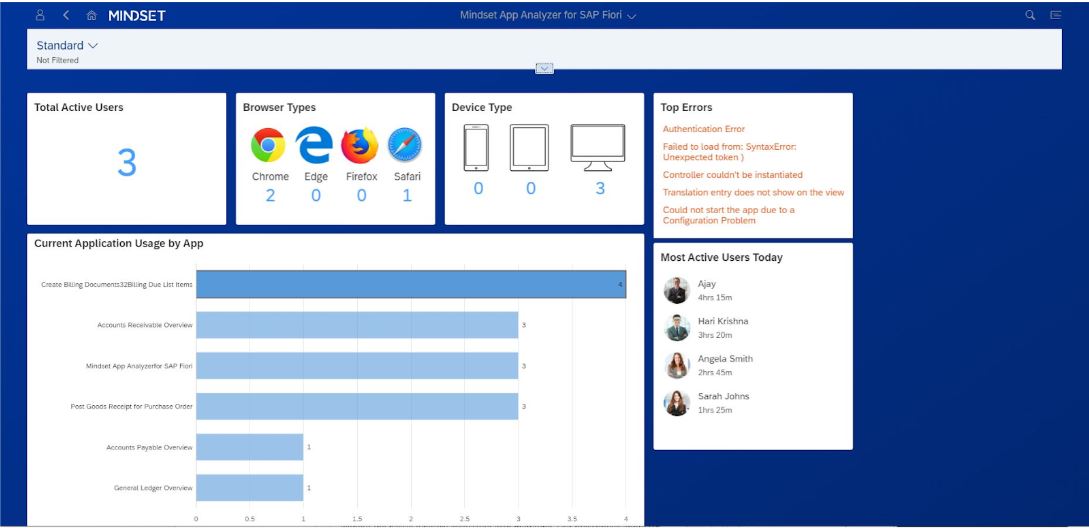This screenshot has width=1089, height=529.
Task: Open the notifications list icon
Action: (1056, 15)
